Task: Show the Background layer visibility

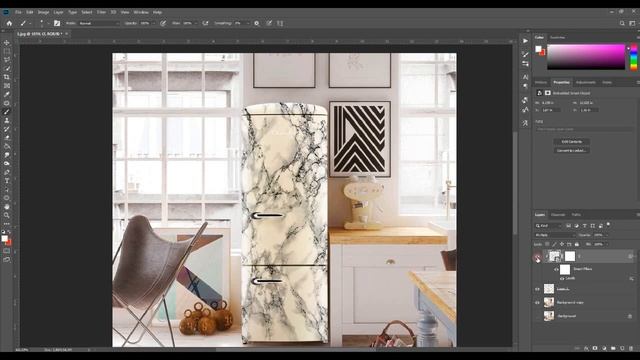Action: [537, 316]
